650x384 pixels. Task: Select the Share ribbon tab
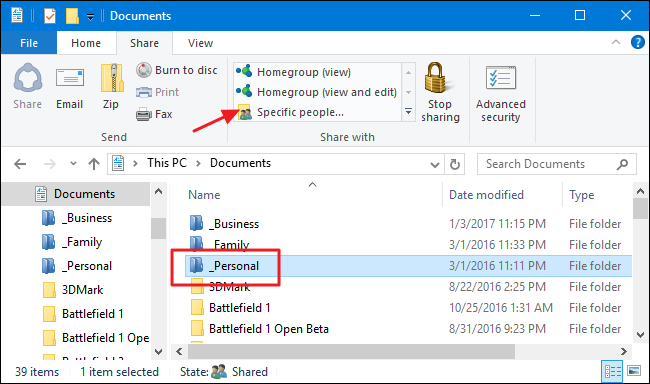click(x=144, y=43)
